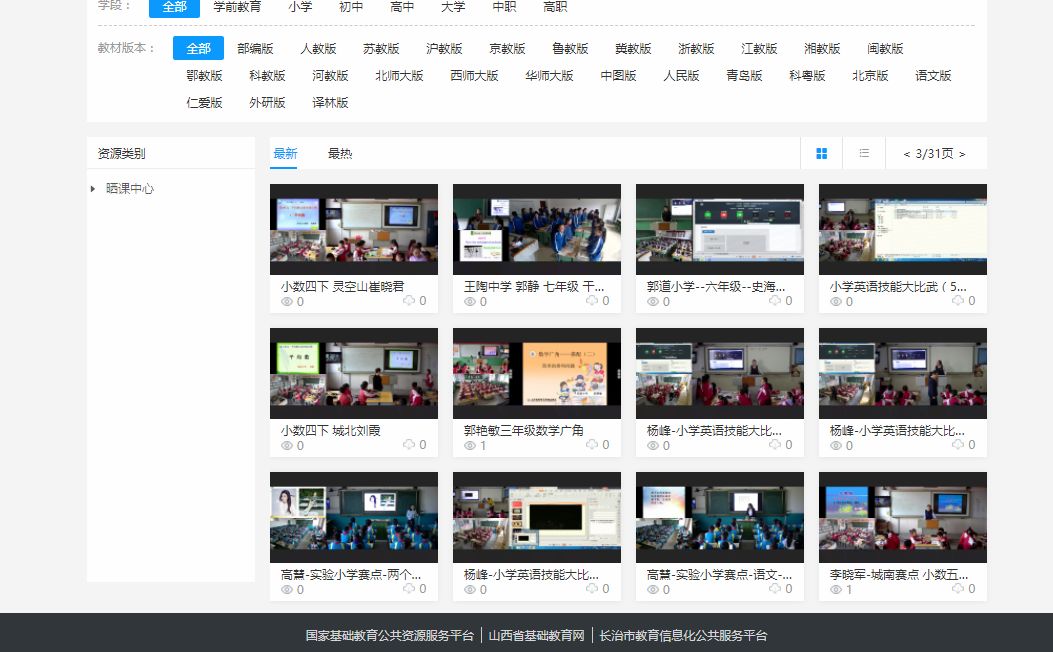Click eye icon under 李晓军-城南赛点 小数五
Viewport: 1053px width, 652px height.
836,590
